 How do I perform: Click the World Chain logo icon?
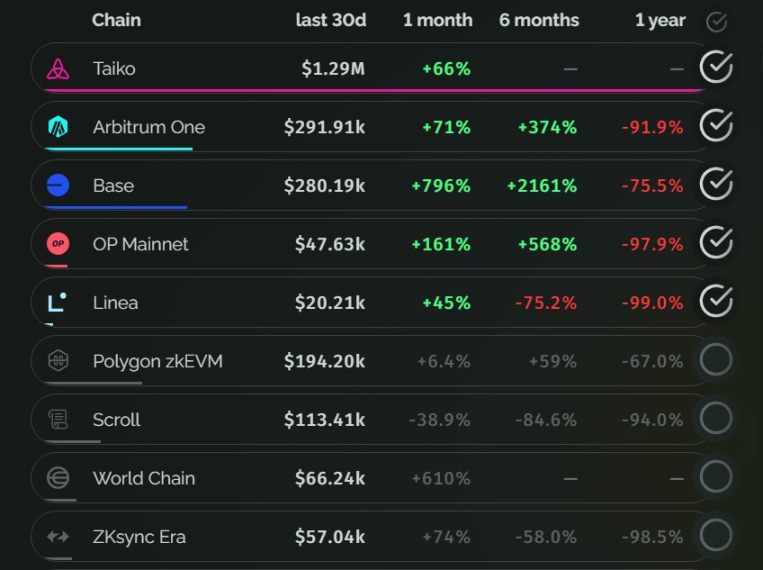58,478
